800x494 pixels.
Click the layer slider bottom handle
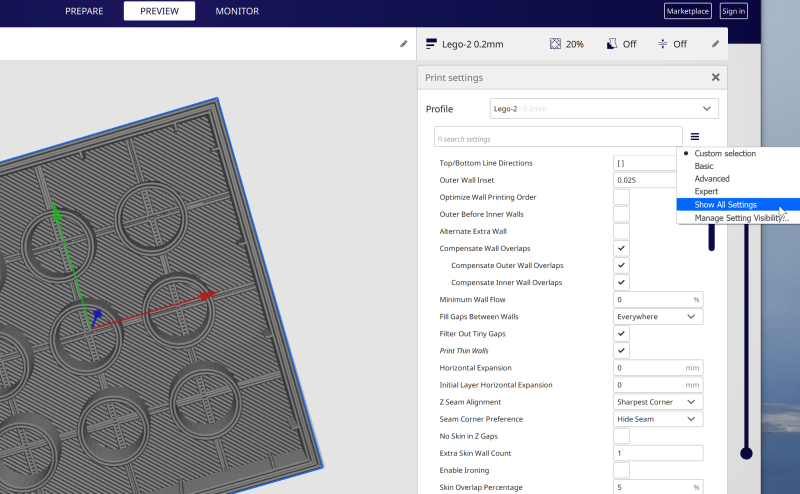tap(746, 453)
